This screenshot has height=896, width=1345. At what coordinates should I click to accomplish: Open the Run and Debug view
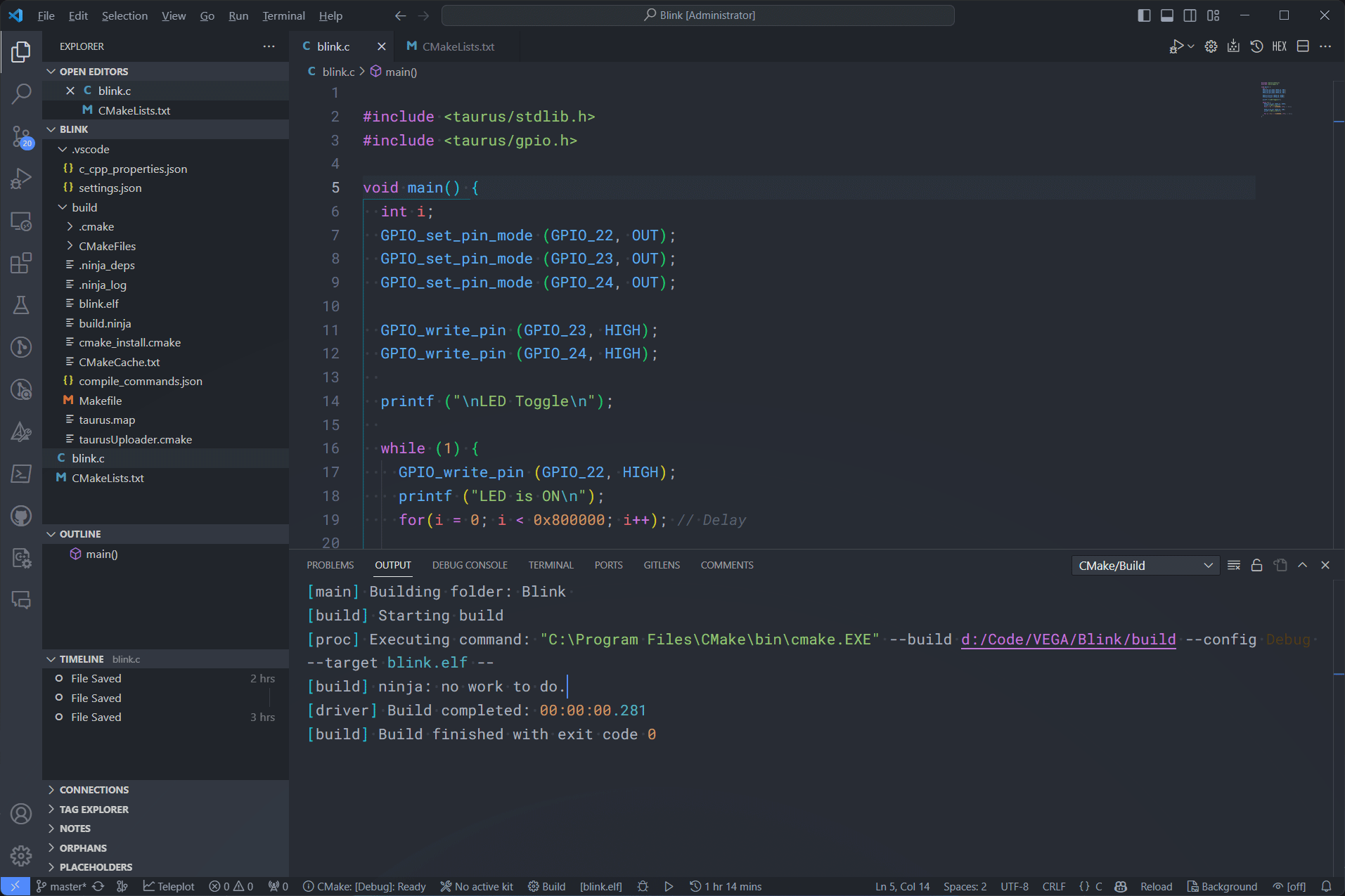click(21, 178)
